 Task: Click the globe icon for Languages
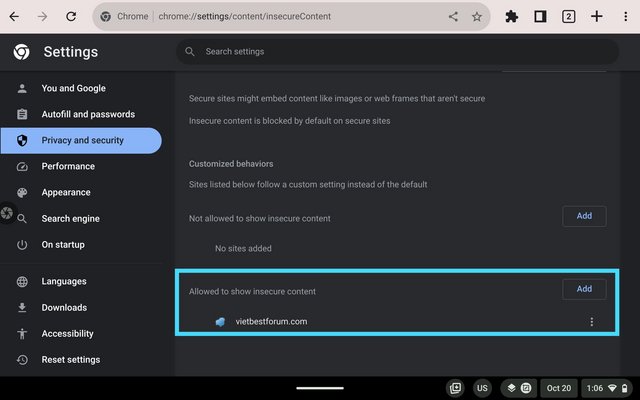22,282
